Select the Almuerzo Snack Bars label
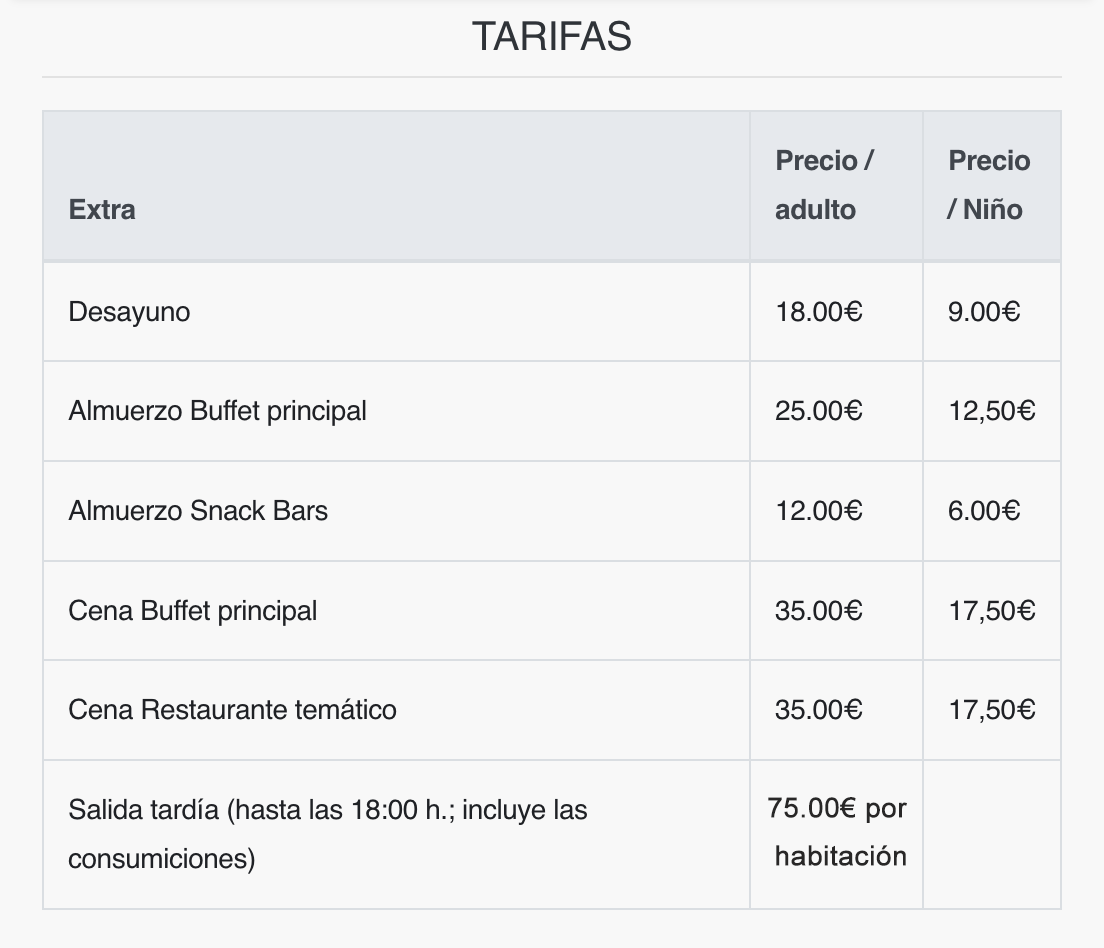1104x948 pixels. click(198, 511)
